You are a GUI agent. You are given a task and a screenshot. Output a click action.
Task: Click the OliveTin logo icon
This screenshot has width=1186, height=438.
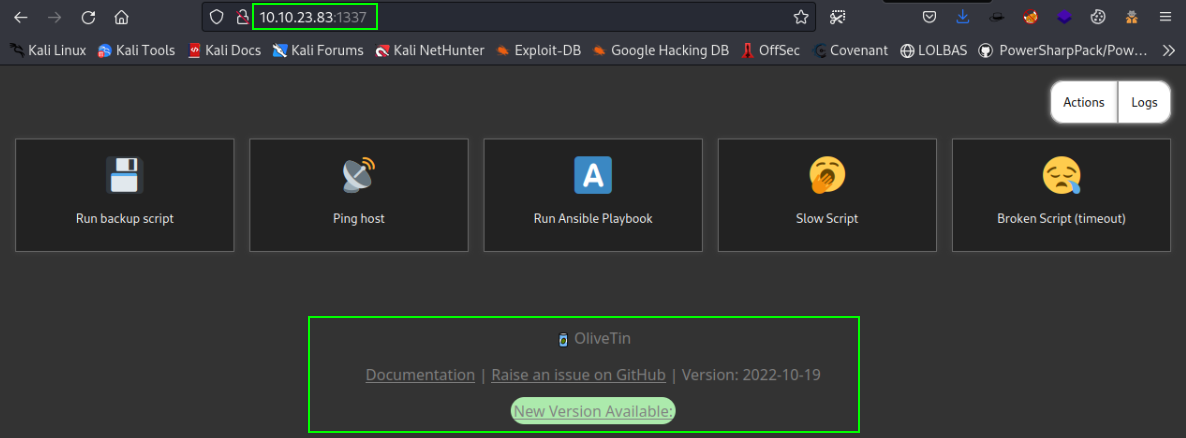pos(562,340)
